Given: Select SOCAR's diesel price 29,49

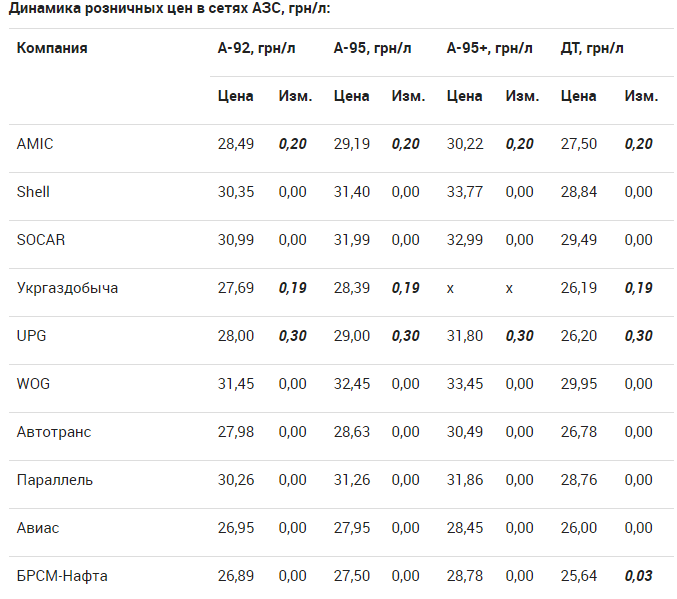Looking at the screenshot, I should [x=579, y=240].
